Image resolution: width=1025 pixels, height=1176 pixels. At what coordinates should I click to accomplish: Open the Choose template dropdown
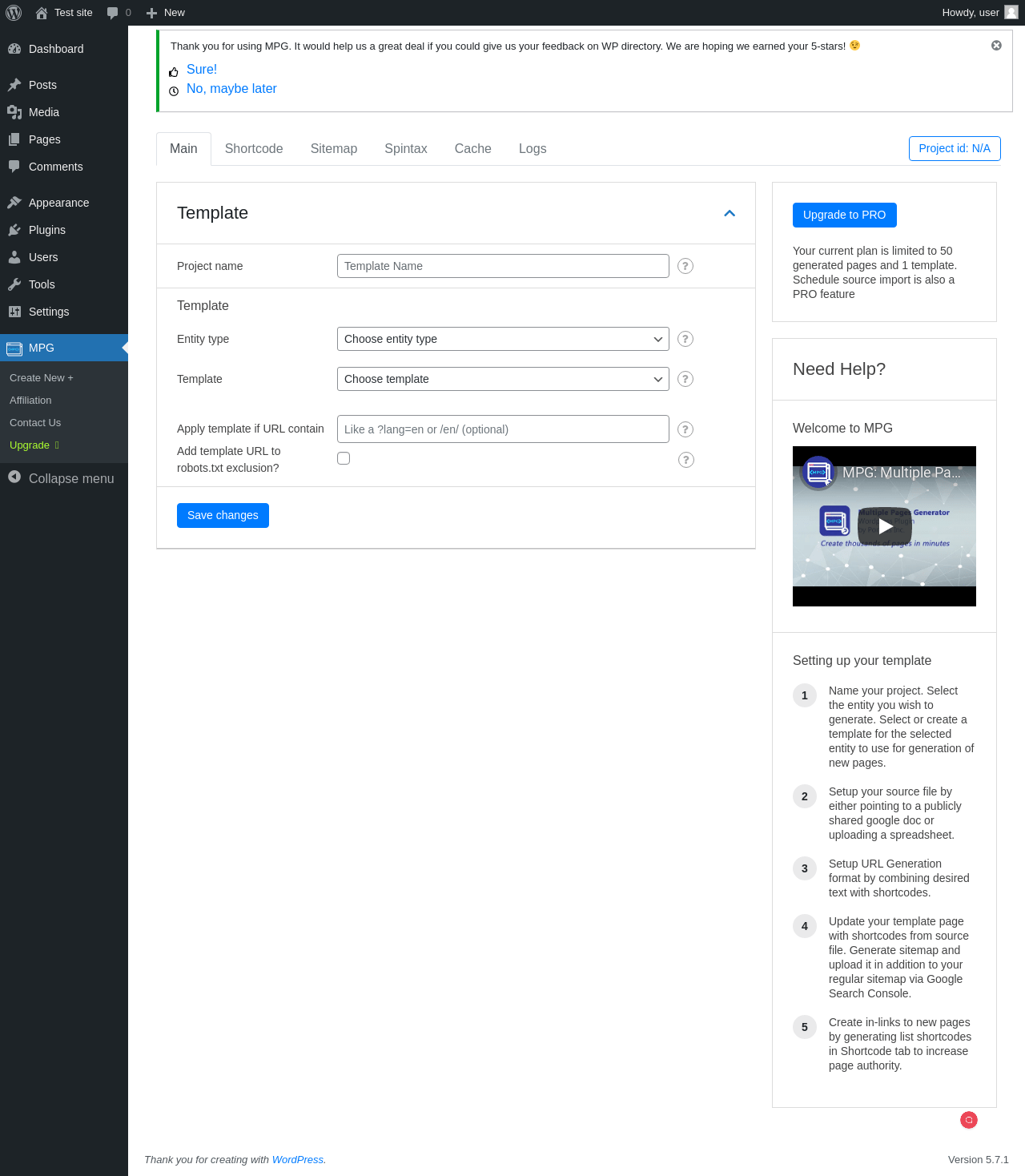503,379
